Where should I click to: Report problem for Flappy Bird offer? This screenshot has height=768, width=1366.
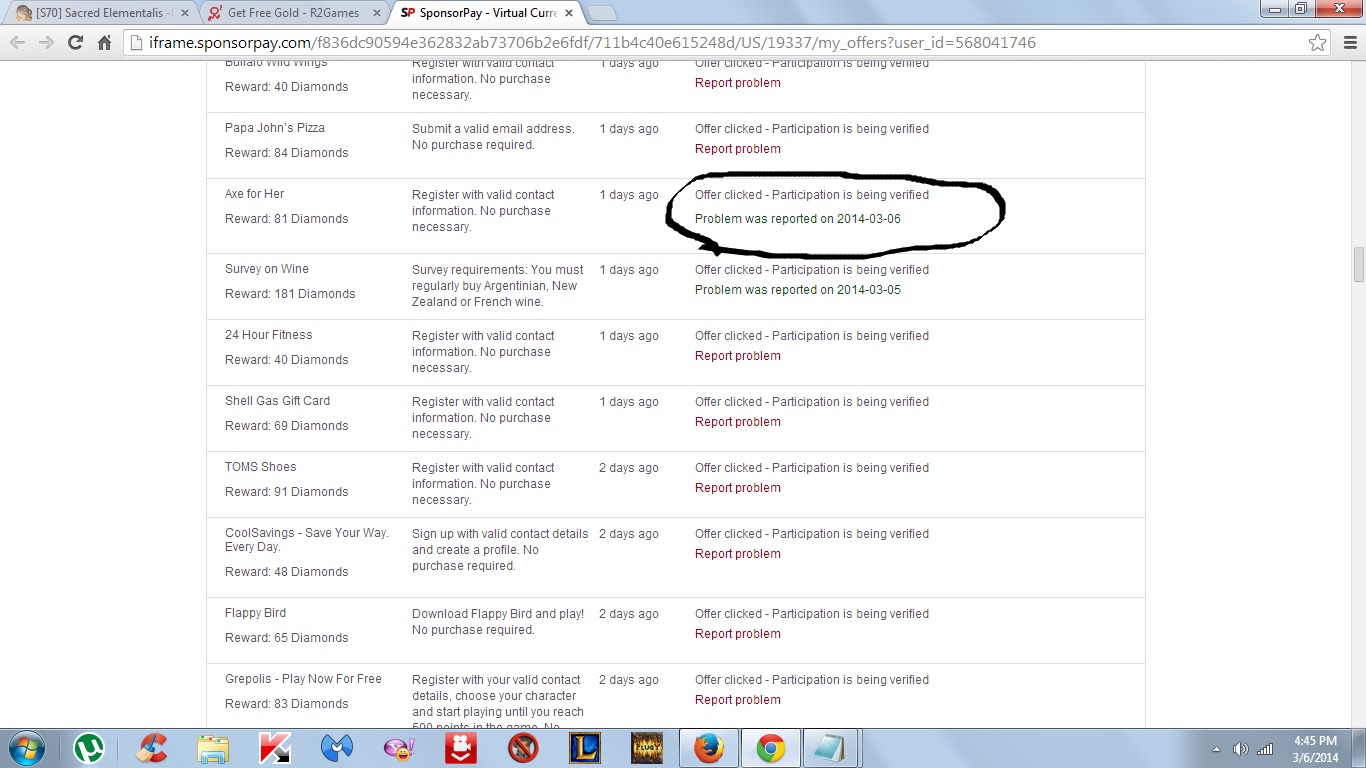point(737,634)
